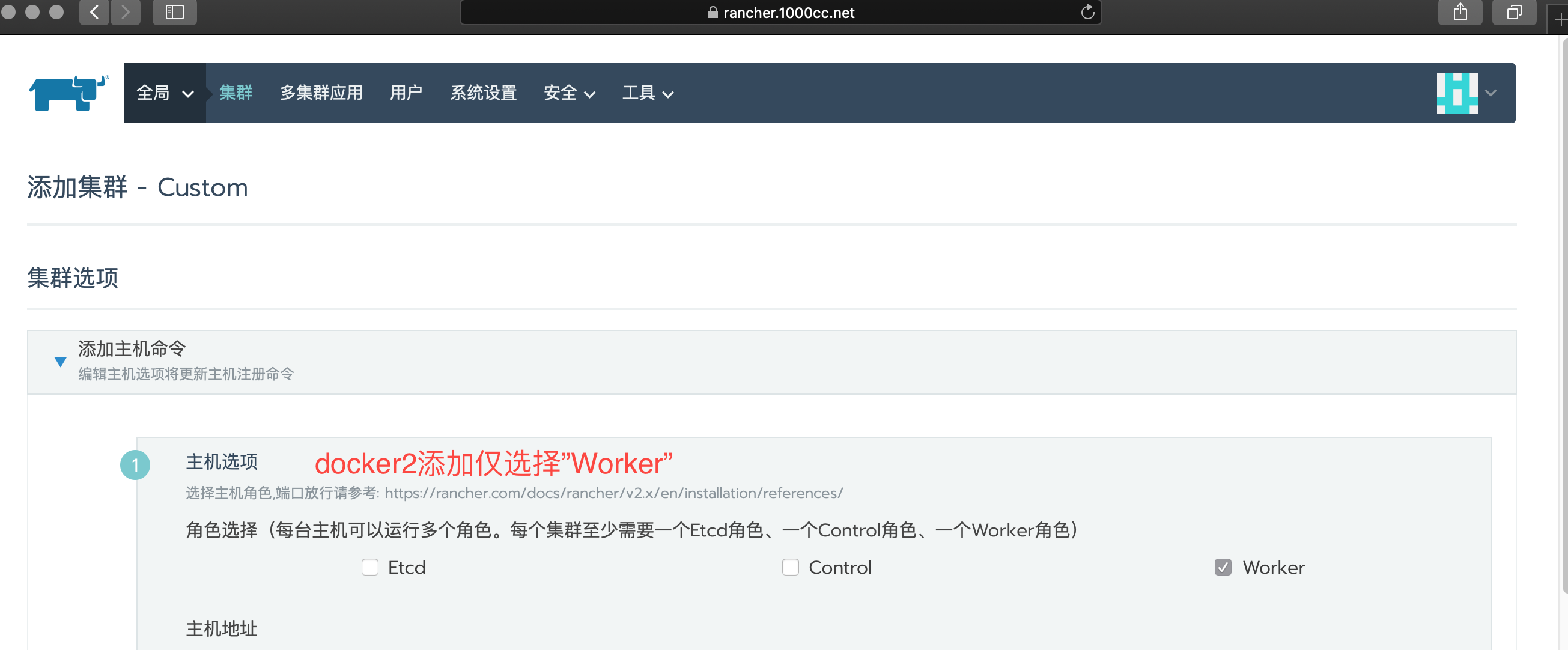The width and height of the screenshot is (1568, 650).
Task: Toggle the Safari sidebar button
Action: [175, 12]
